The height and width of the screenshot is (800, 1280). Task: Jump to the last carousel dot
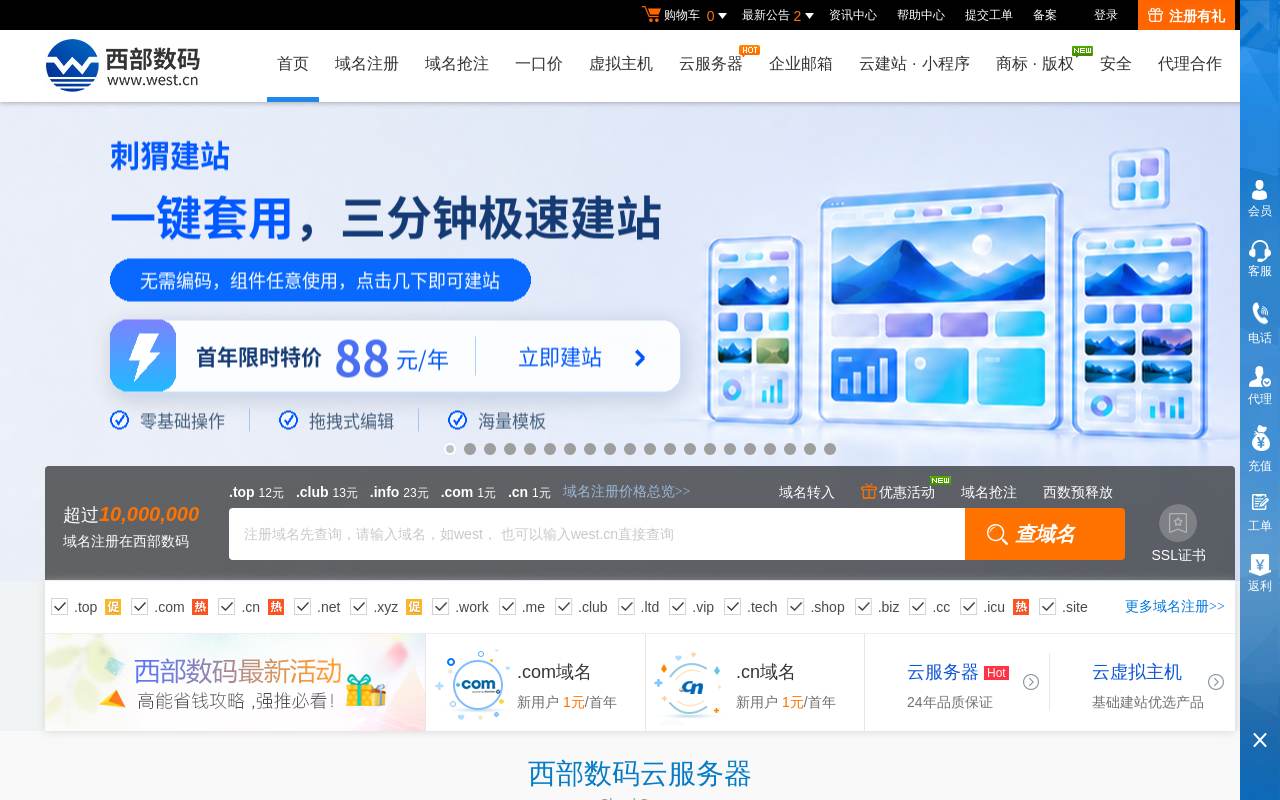(x=830, y=449)
